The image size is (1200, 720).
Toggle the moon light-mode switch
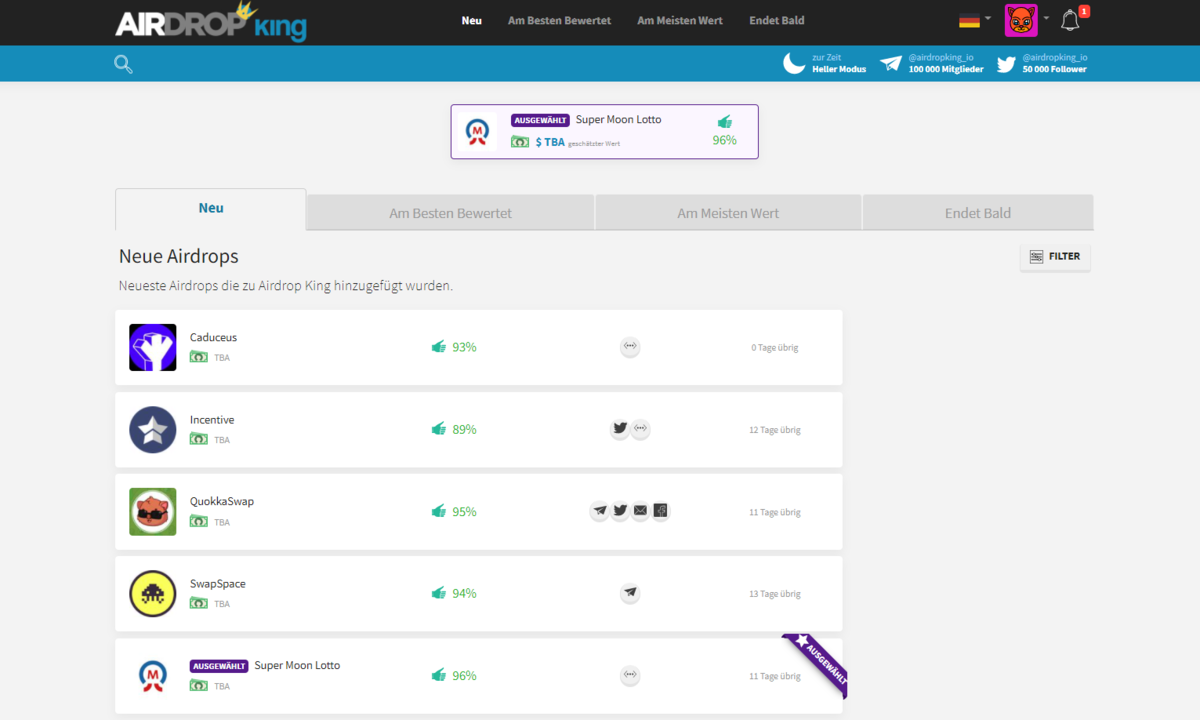794,63
